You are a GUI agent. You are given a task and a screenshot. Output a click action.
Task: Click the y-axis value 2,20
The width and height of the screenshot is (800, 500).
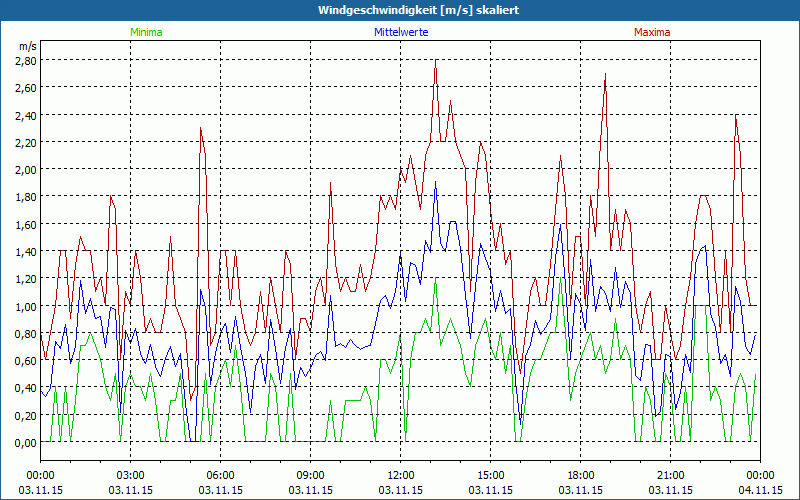26,142
